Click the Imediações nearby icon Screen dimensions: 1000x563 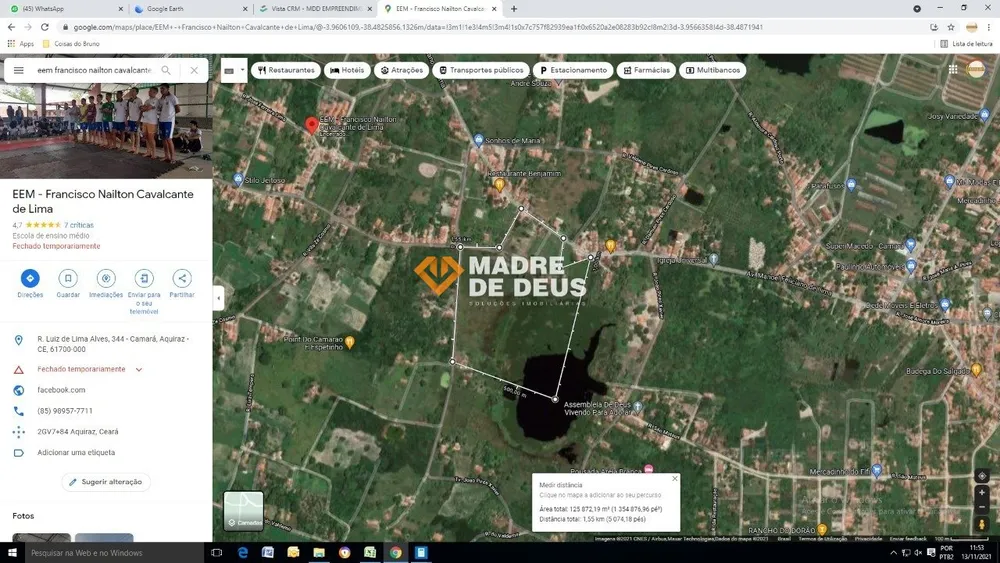point(106,279)
